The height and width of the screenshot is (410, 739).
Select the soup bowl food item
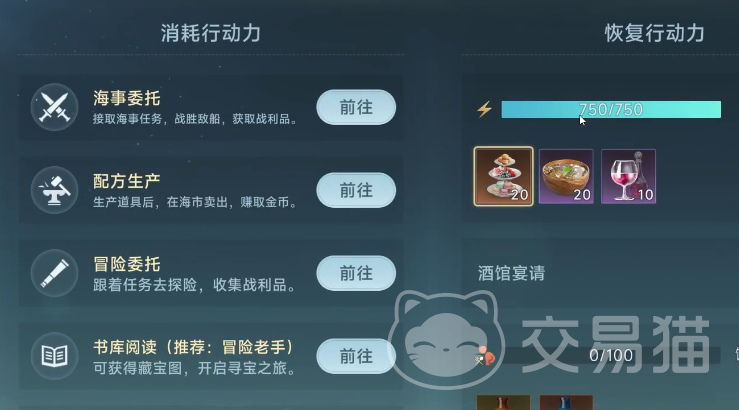click(x=566, y=176)
